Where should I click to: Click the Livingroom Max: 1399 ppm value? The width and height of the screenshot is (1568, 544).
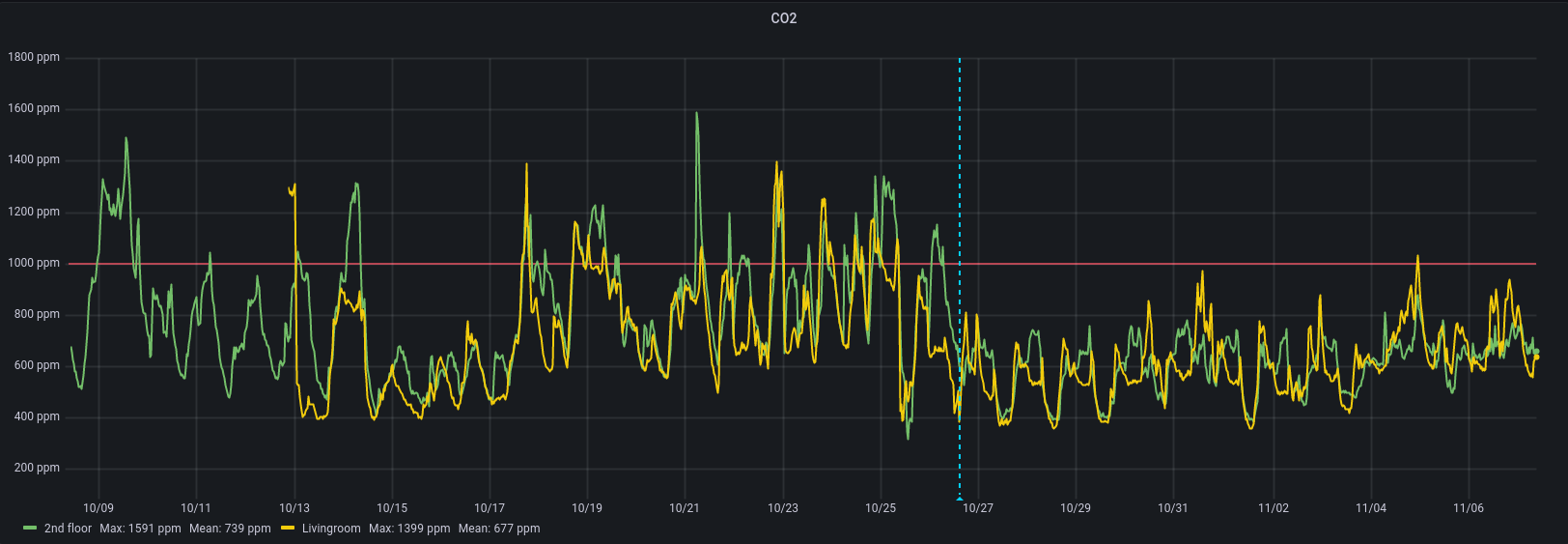[409, 529]
